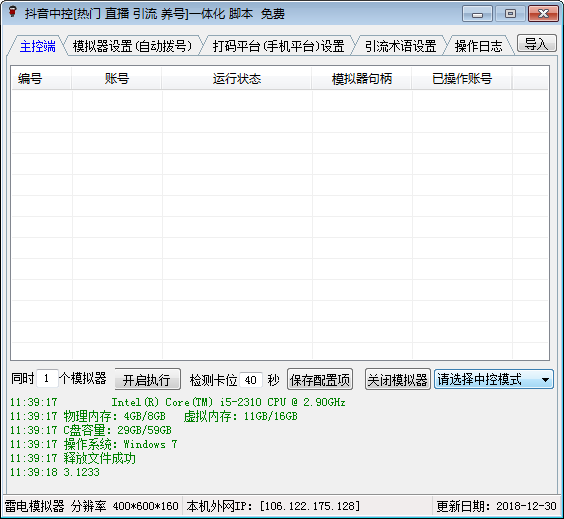Click the 运行状态 column header
Viewport: 564px width, 519px height.
tap(237, 78)
